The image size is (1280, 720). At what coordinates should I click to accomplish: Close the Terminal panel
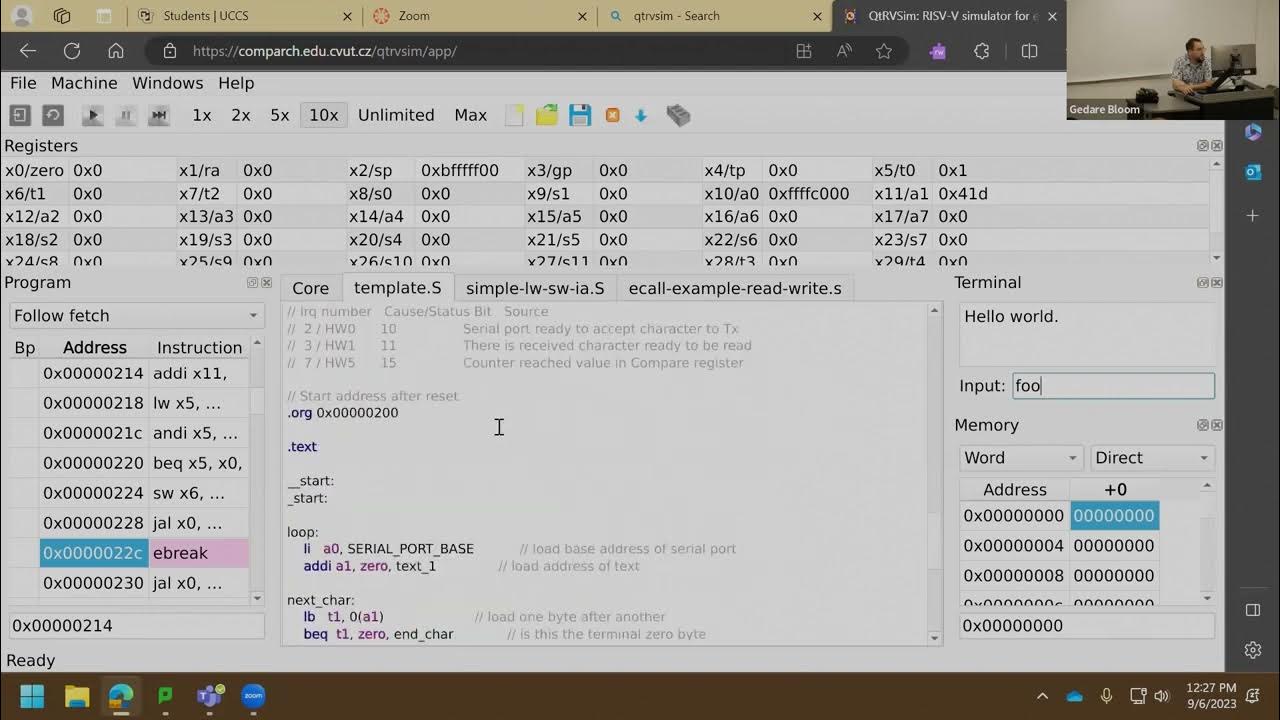coord(1217,283)
